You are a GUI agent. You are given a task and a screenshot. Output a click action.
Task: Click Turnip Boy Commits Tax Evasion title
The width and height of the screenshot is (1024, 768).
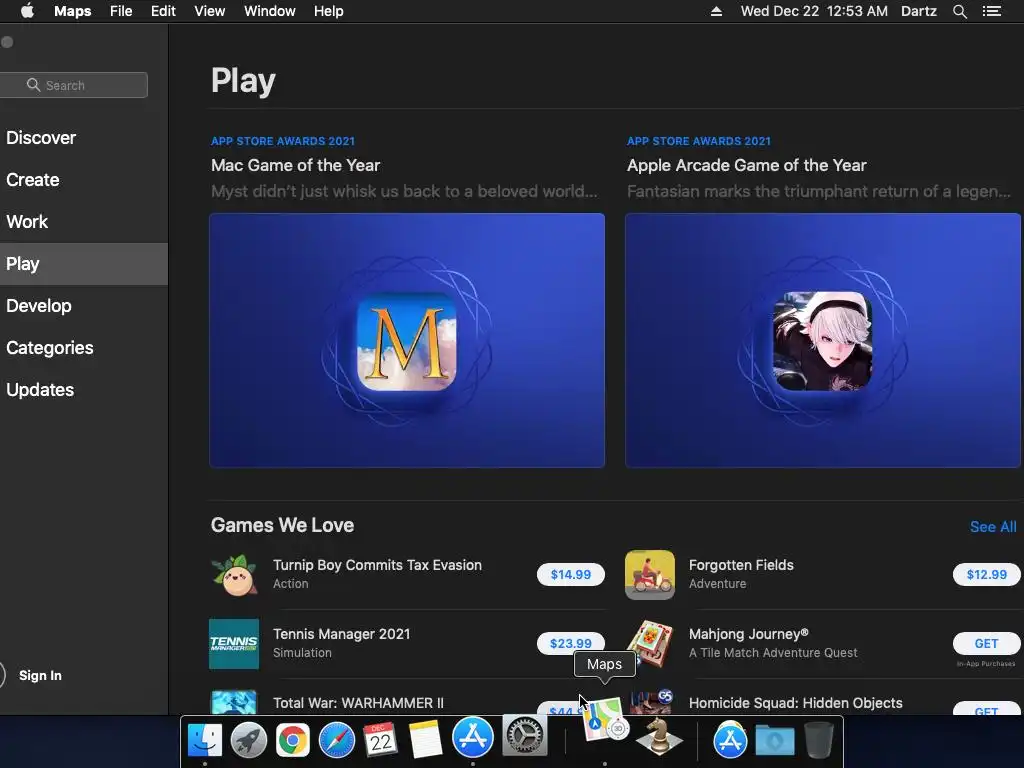click(377, 565)
